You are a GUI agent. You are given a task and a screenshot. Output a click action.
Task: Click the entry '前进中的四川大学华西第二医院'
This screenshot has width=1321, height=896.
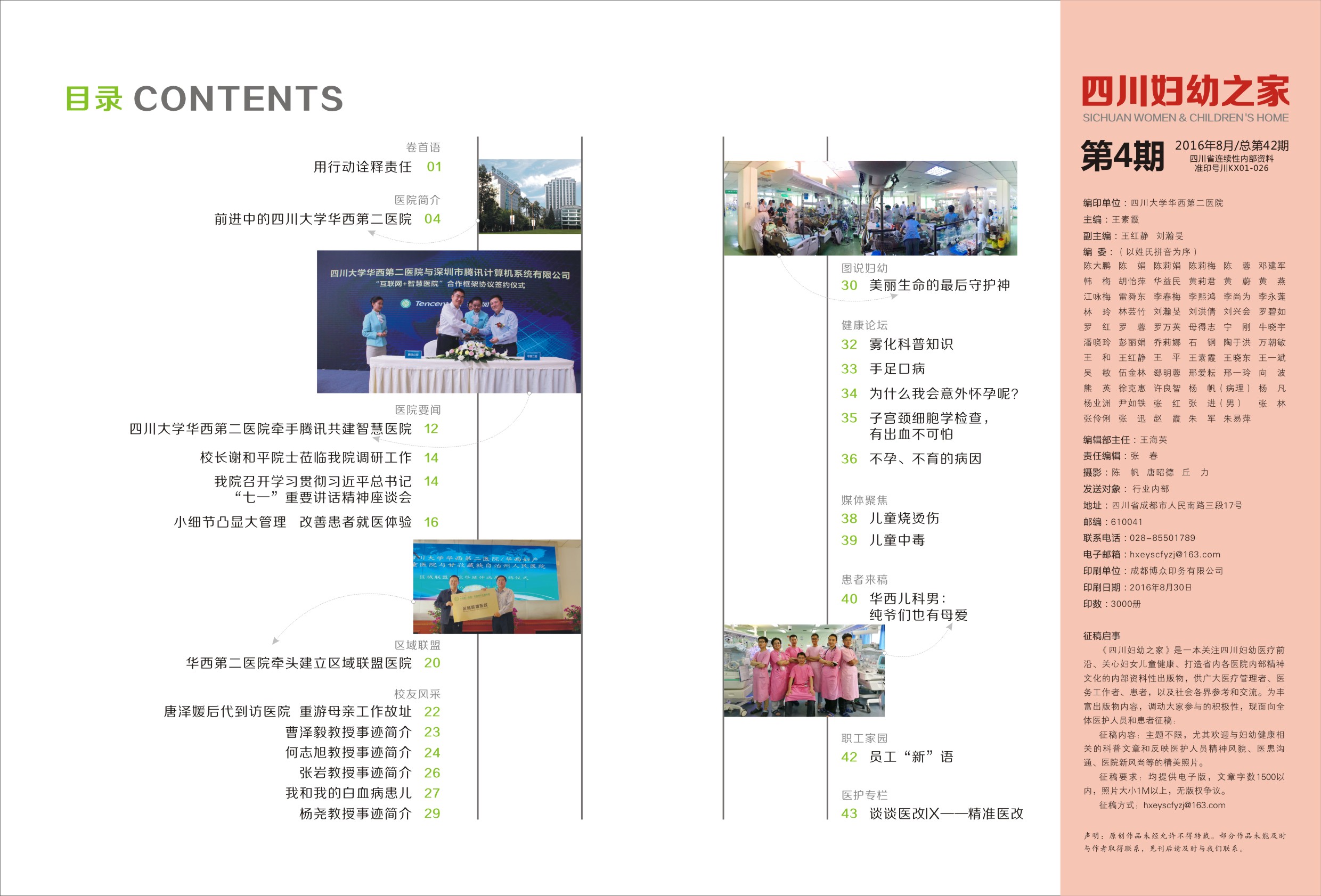point(313,219)
